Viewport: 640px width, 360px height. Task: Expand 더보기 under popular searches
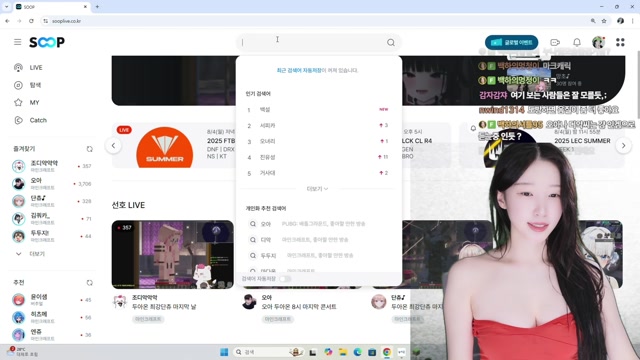(317, 189)
